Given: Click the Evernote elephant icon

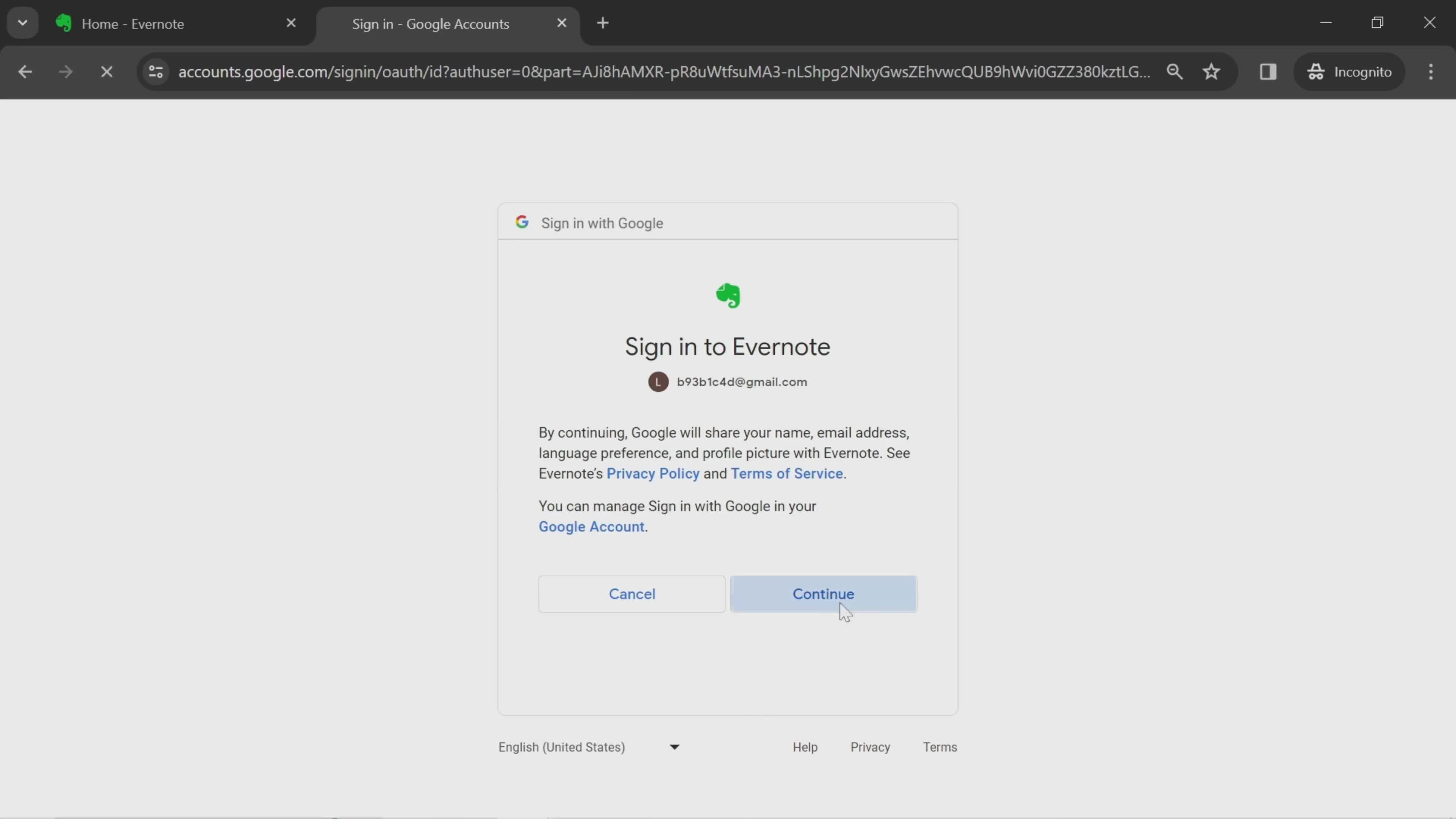Looking at the screenshot, I should 728,295.
